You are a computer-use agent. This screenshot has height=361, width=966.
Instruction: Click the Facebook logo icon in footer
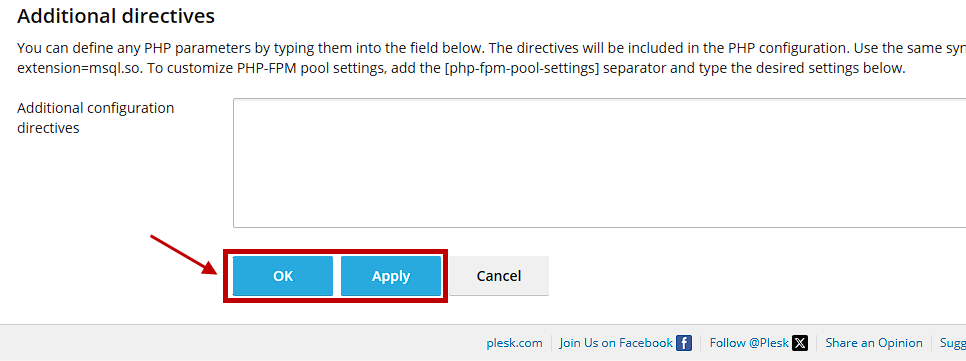pyautogui.click(x=684, y=343)
